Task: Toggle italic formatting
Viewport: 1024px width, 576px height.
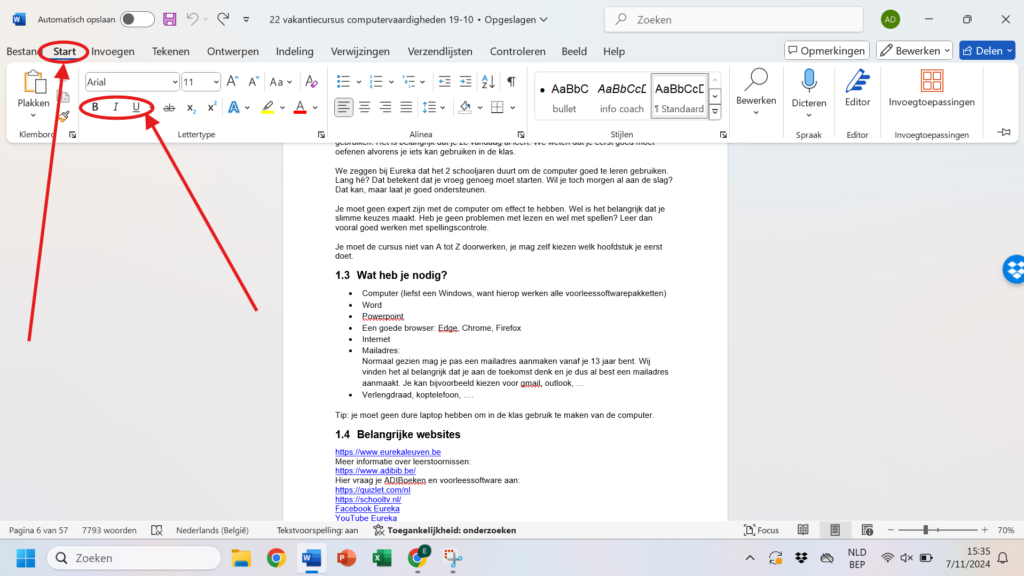Action: click(x=116, y=107)
